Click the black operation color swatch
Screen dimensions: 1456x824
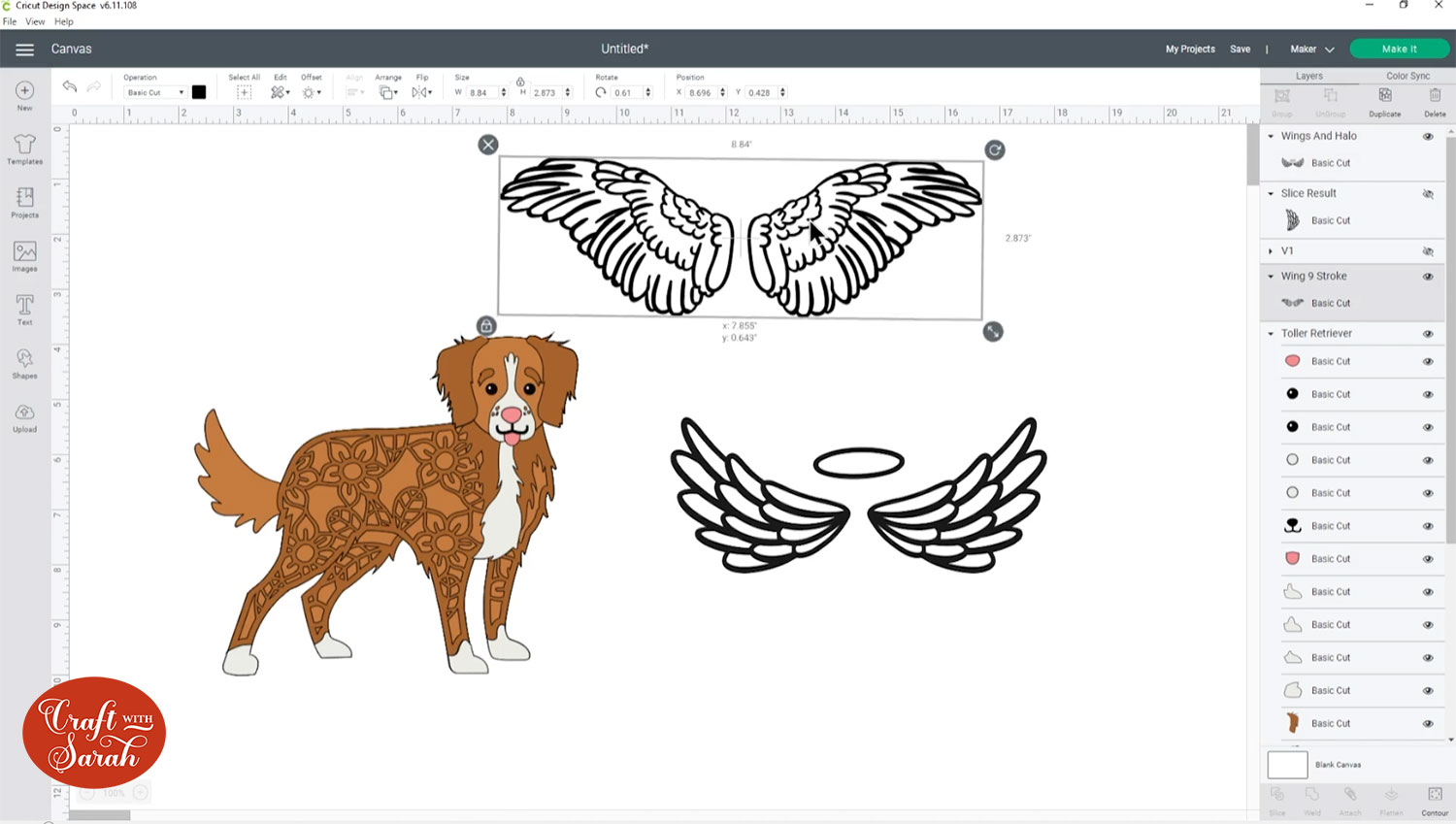(199, 92)
